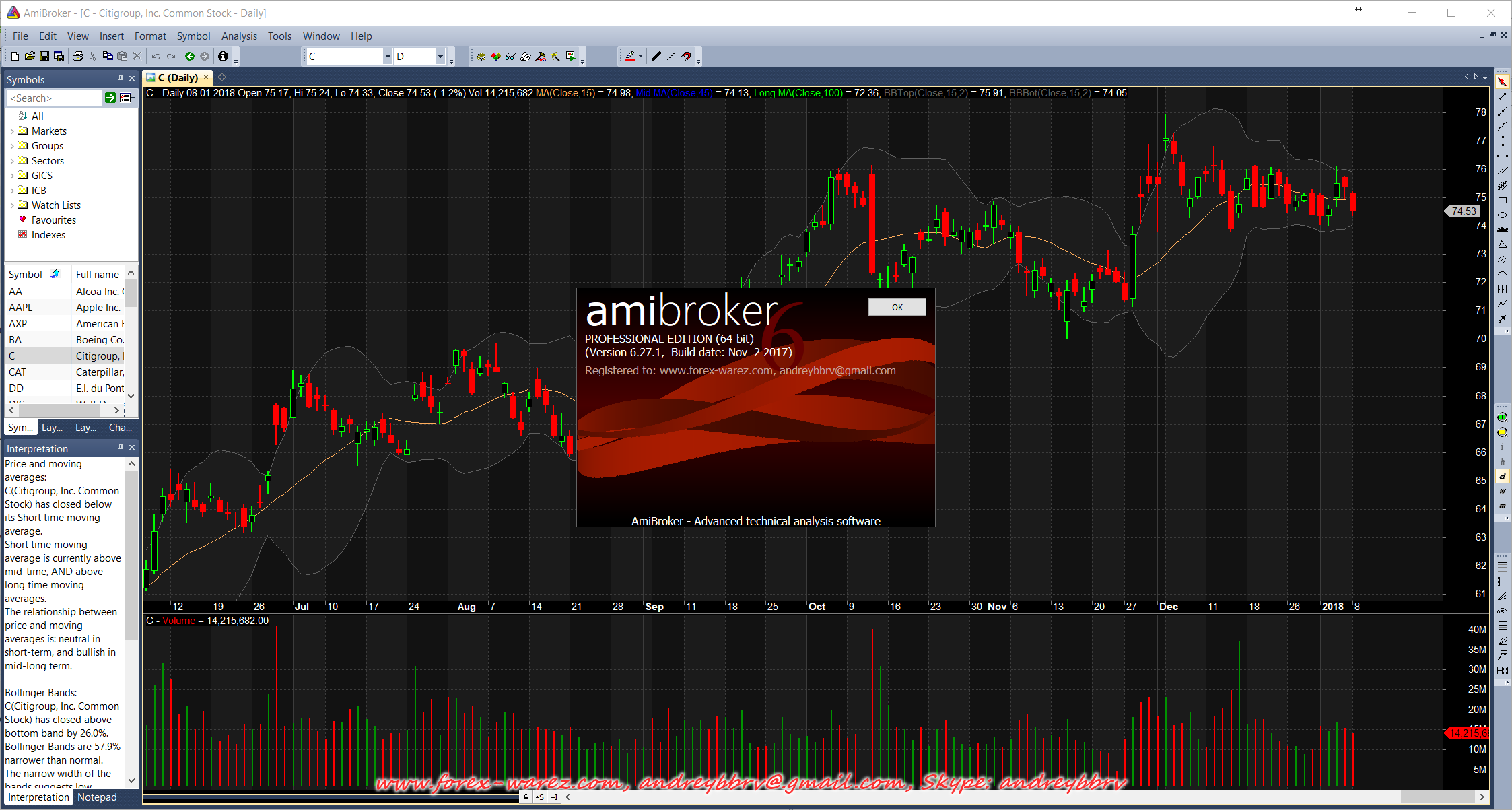
Task: Open the symbol C dropdown
Action: [x=388, y=57]
